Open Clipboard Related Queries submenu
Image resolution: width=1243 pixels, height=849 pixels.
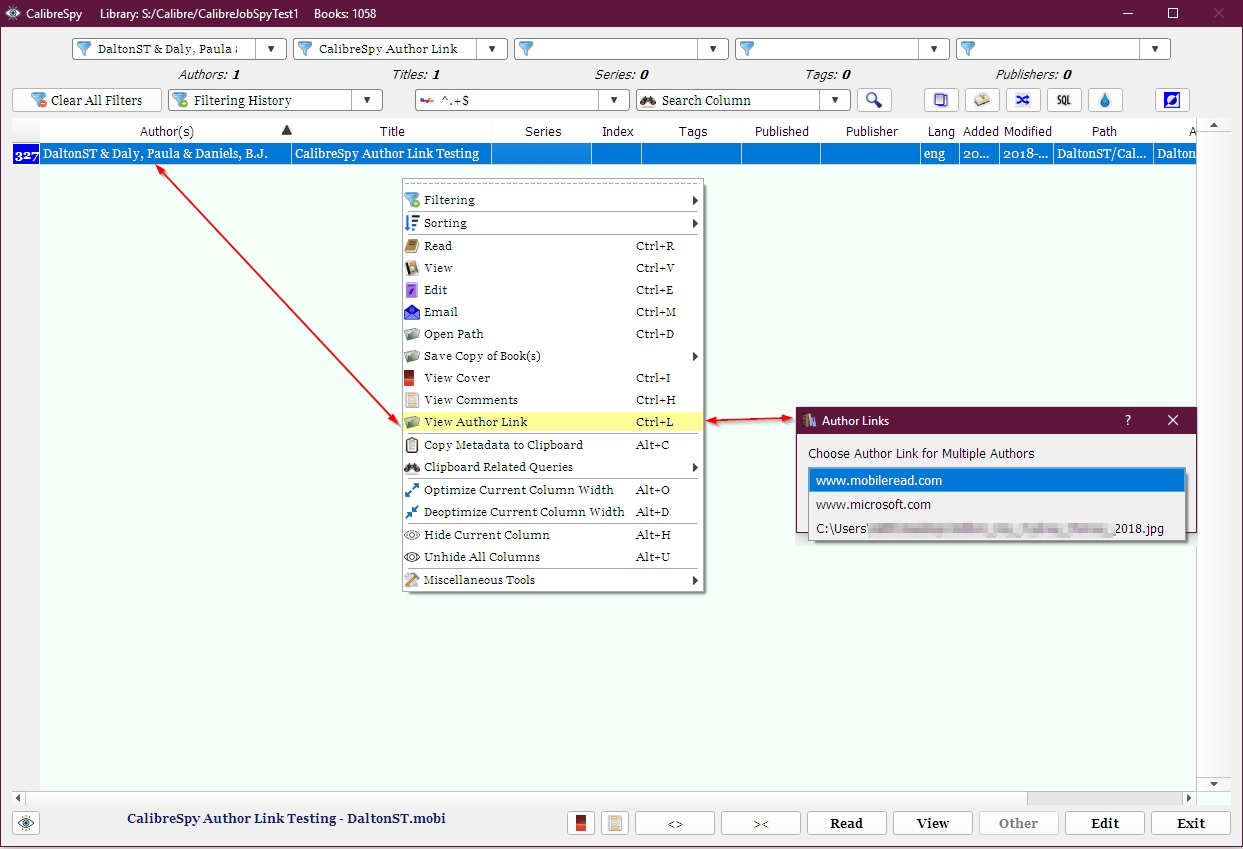(552, 467)
